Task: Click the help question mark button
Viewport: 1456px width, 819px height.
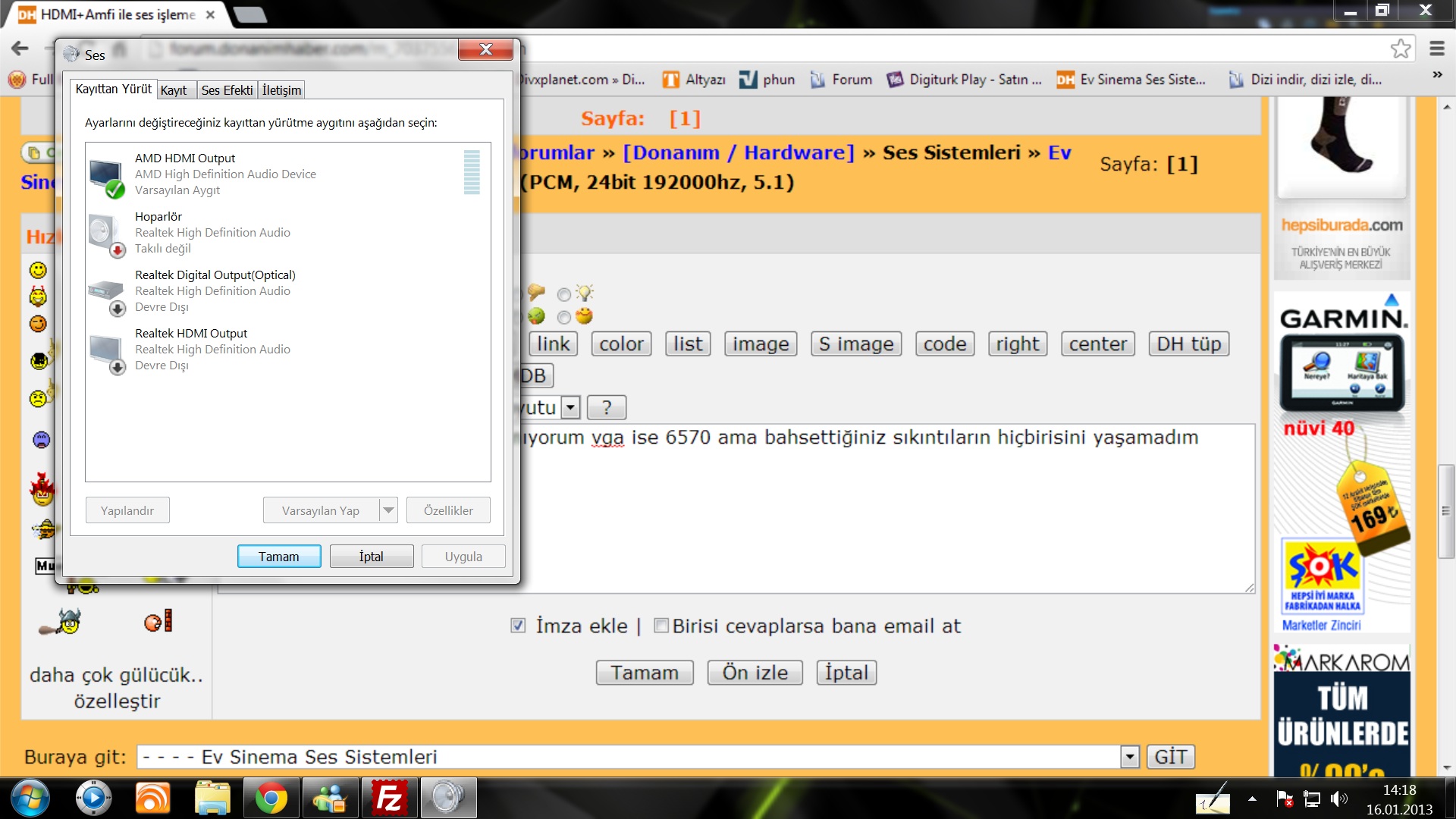Action: (607, 408)
